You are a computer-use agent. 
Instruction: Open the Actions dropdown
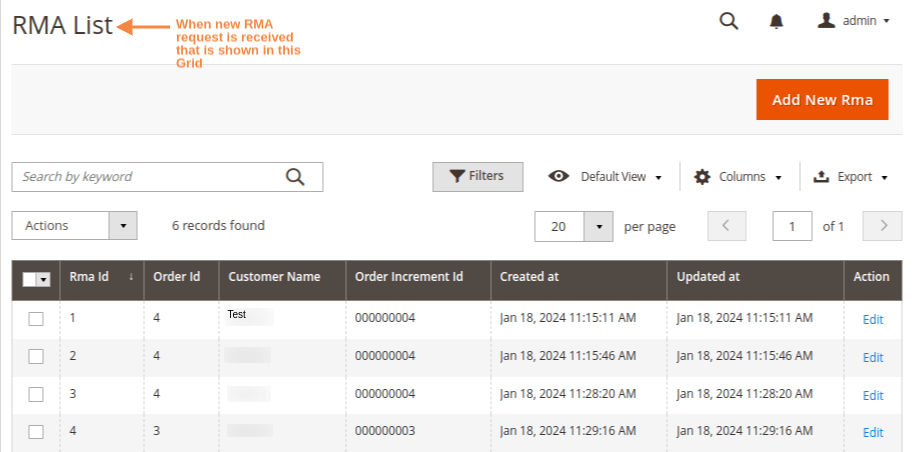[x=74, y=226]
